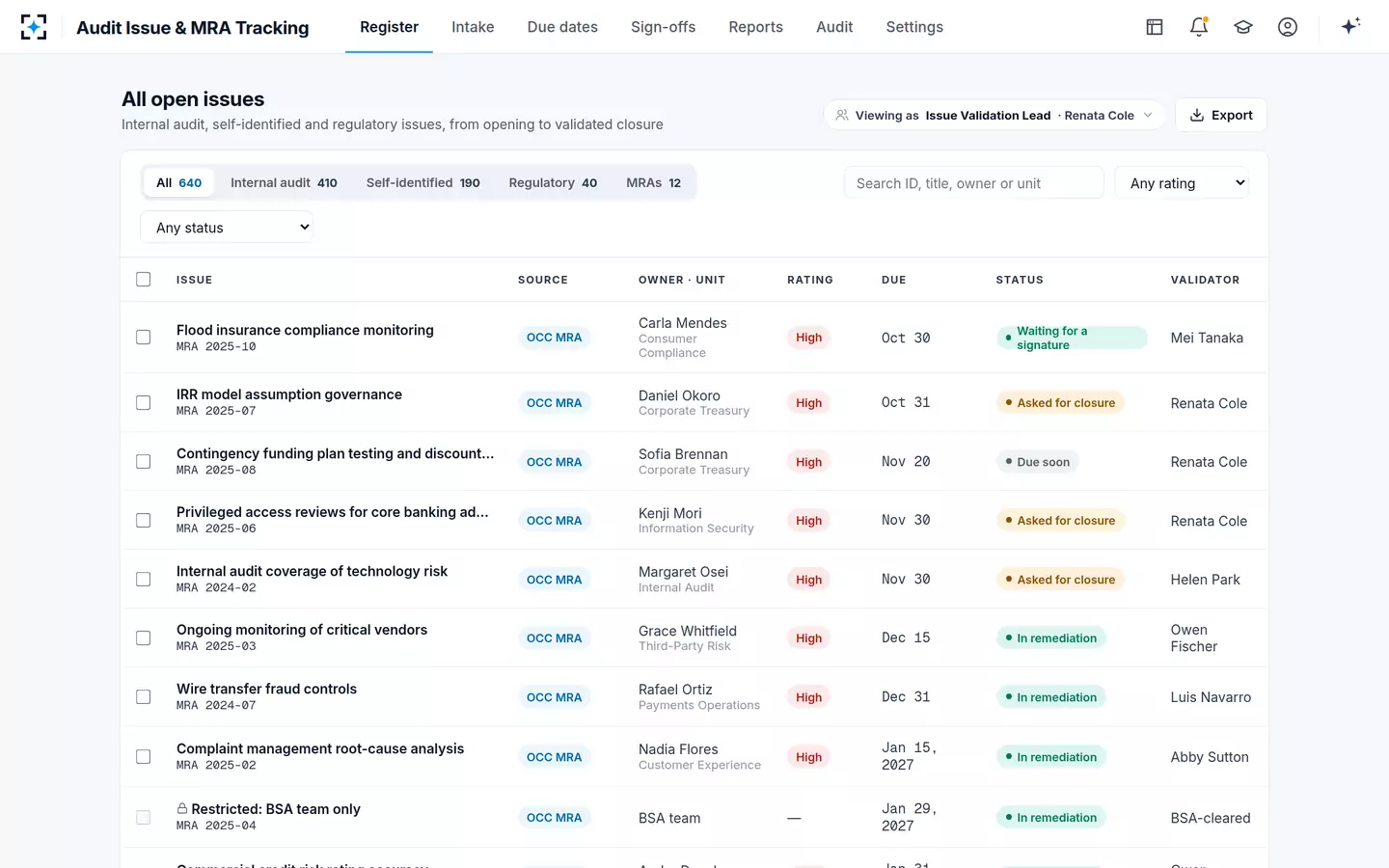
Task: Tick the Privileged access reviews row checkbox
Action: pyautogui.click(x=144, y=521)
